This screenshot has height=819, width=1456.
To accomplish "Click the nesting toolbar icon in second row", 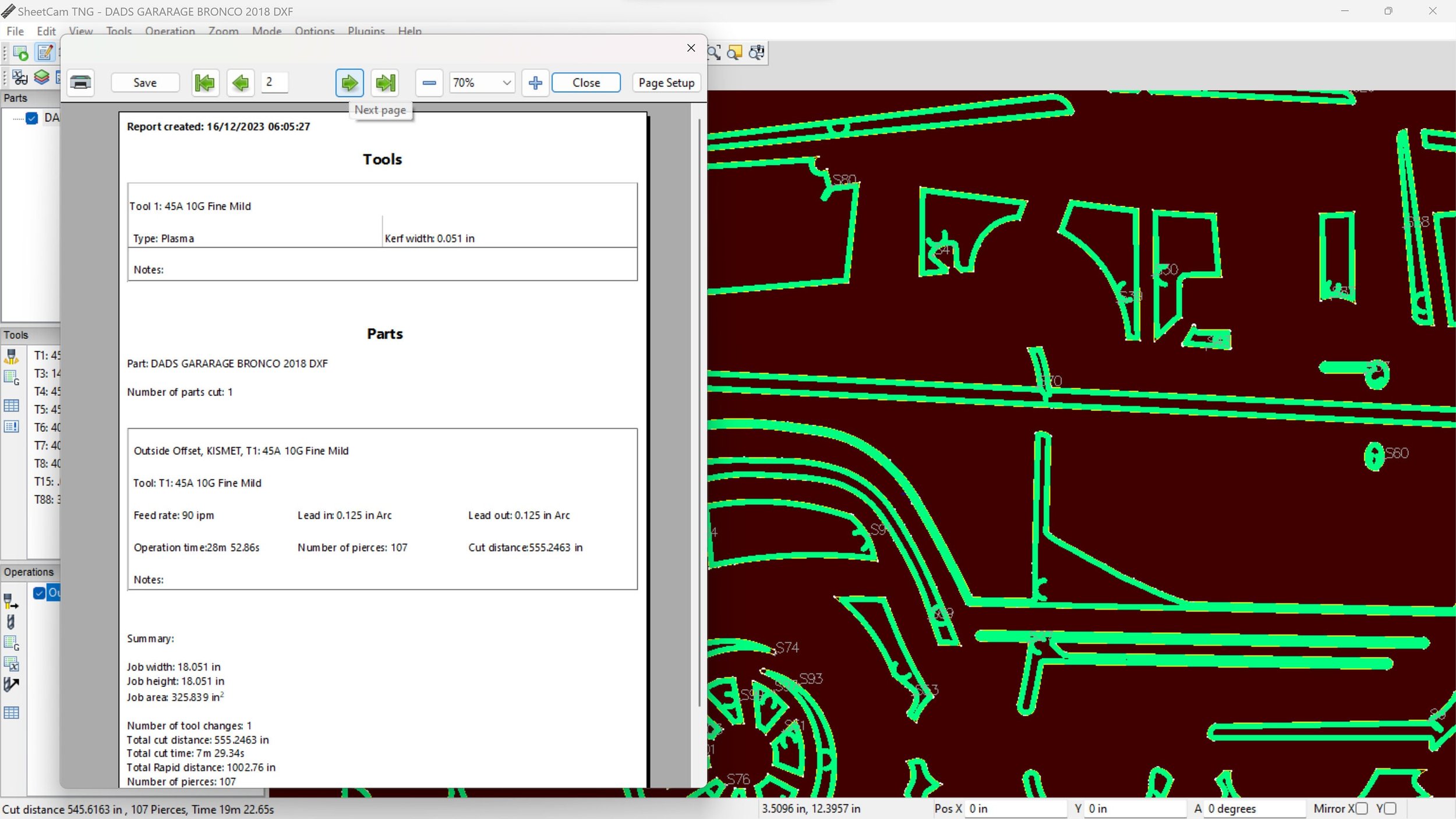I will pos(20,77).
